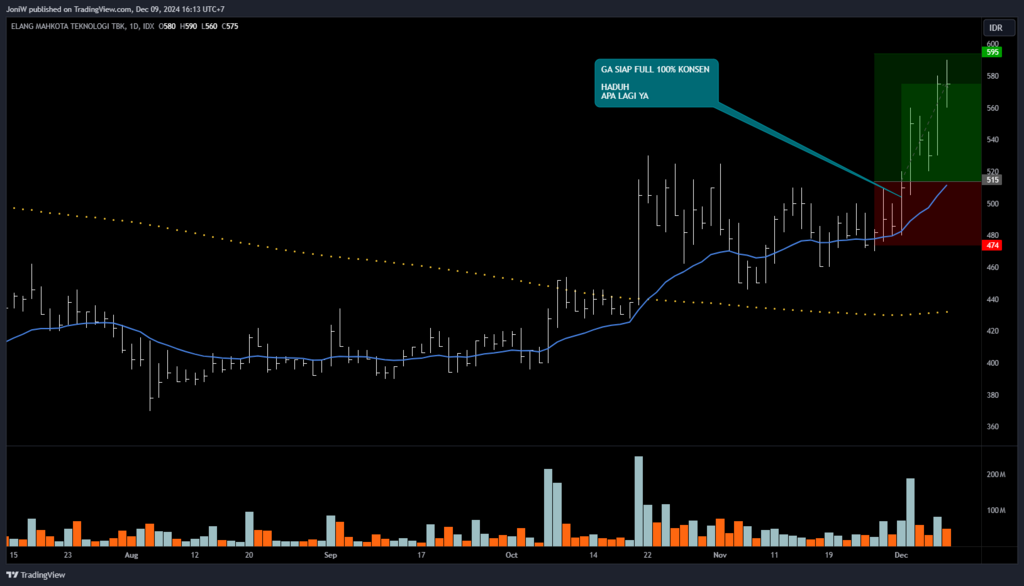Click the Oct label on the date axis
Image resolution: width=1024 pixels, height=586 pixels.
pyautogui.click(x=512, y=553)
